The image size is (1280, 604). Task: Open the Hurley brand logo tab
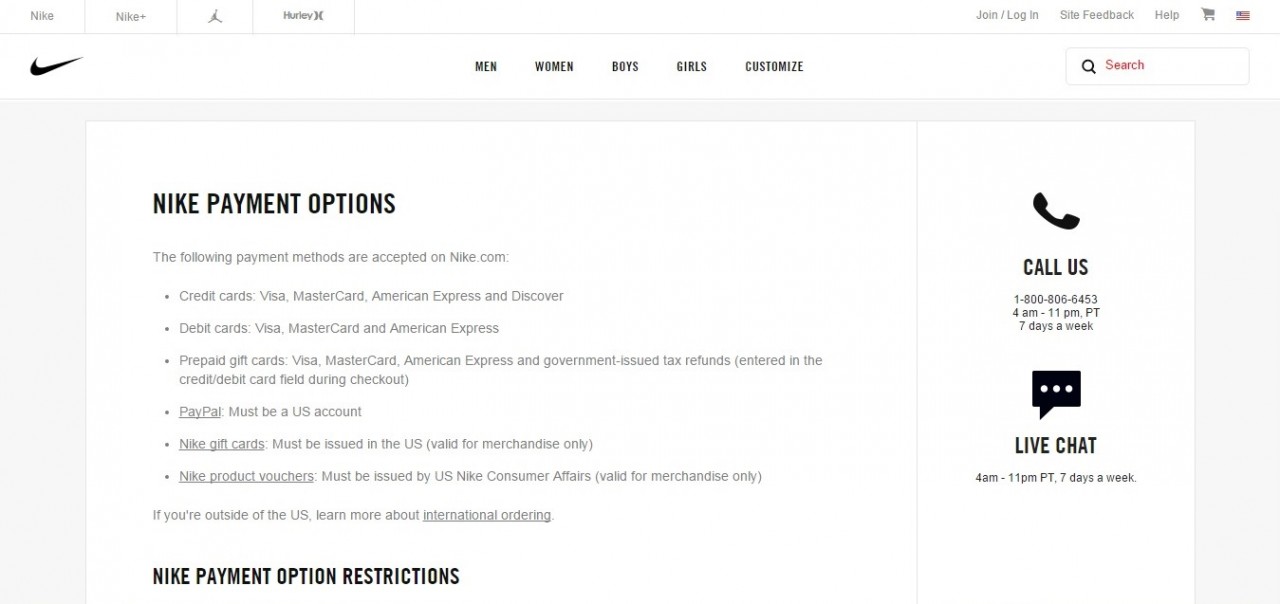(x=304, y=16)
